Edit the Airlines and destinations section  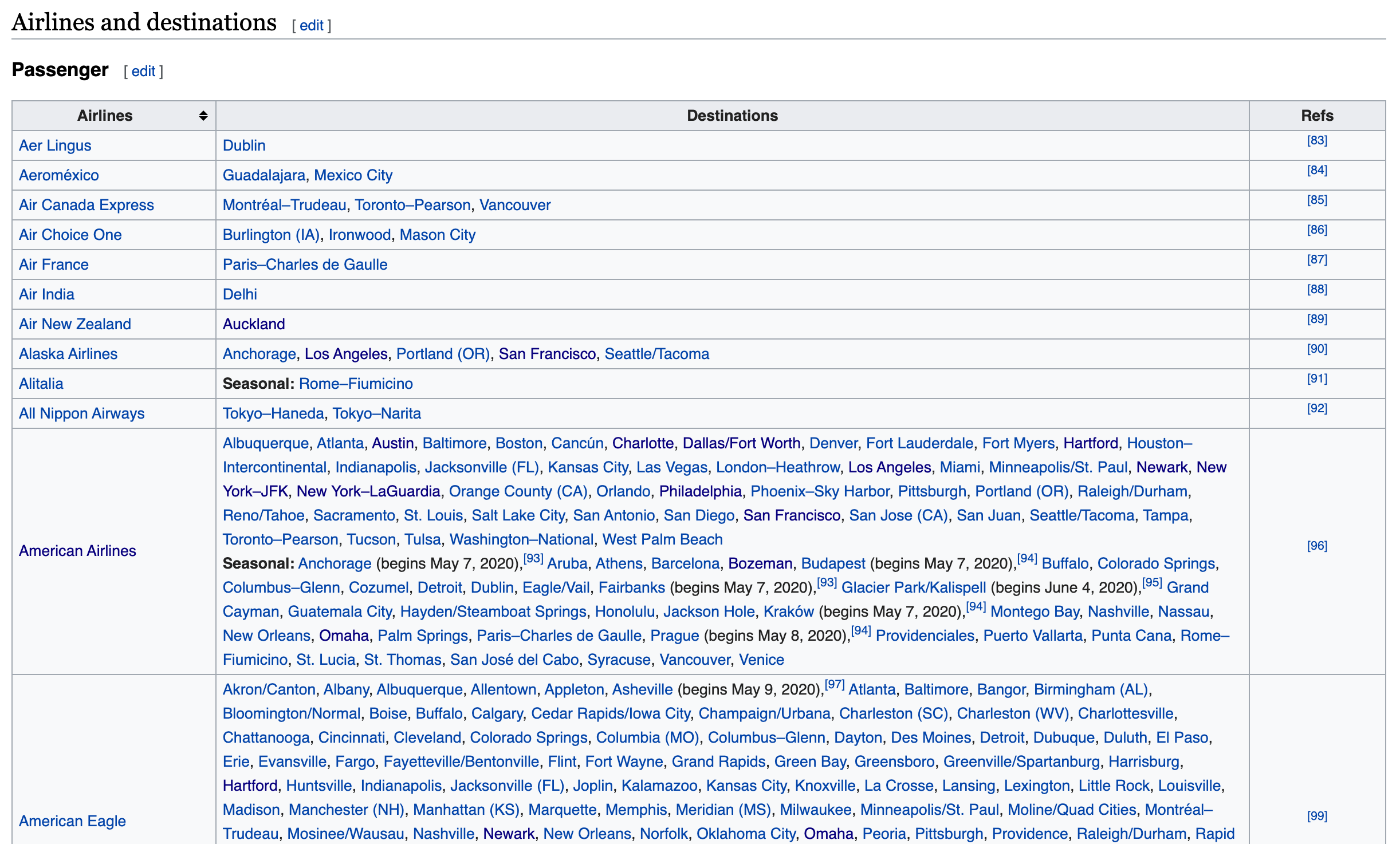tap(312, 25)
